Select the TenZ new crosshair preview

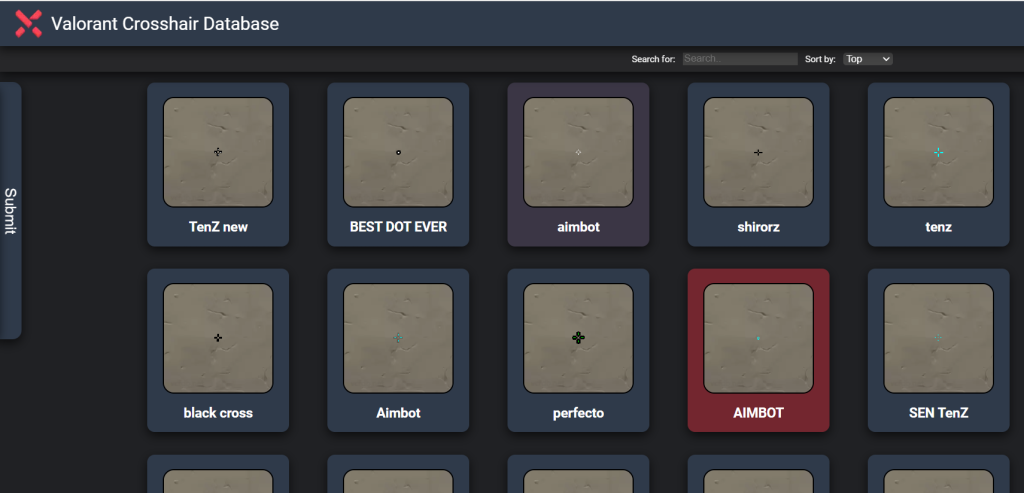pyautogui.click(x=218, y=152)
